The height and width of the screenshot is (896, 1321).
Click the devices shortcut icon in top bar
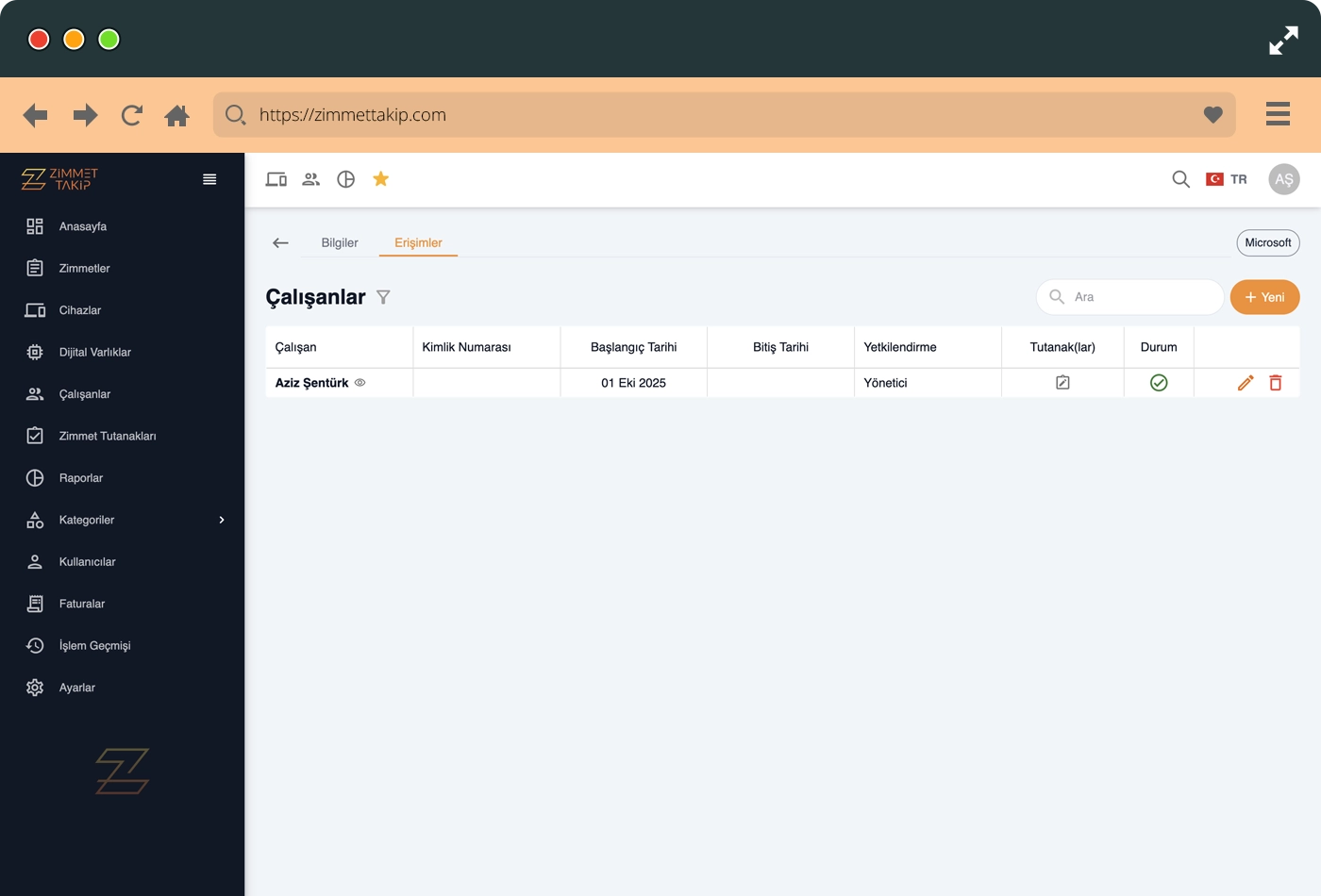pyautogui.click(x=276, y=179)
